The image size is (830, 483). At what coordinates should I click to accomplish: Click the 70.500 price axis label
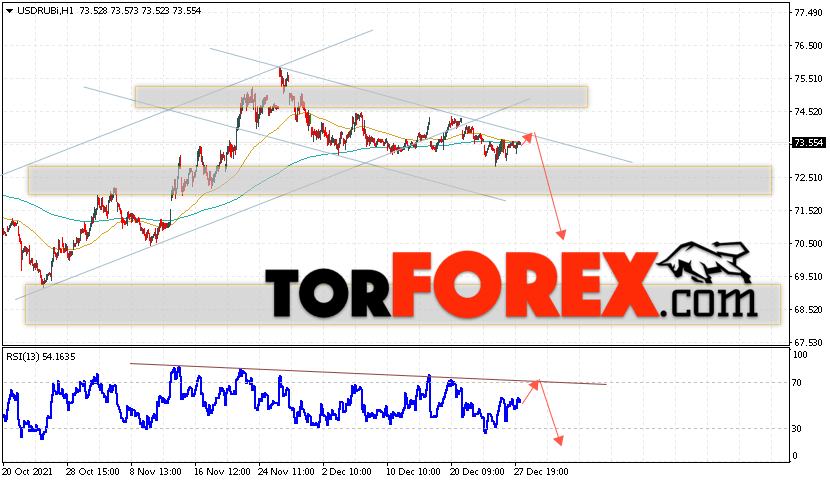[808, 244]
